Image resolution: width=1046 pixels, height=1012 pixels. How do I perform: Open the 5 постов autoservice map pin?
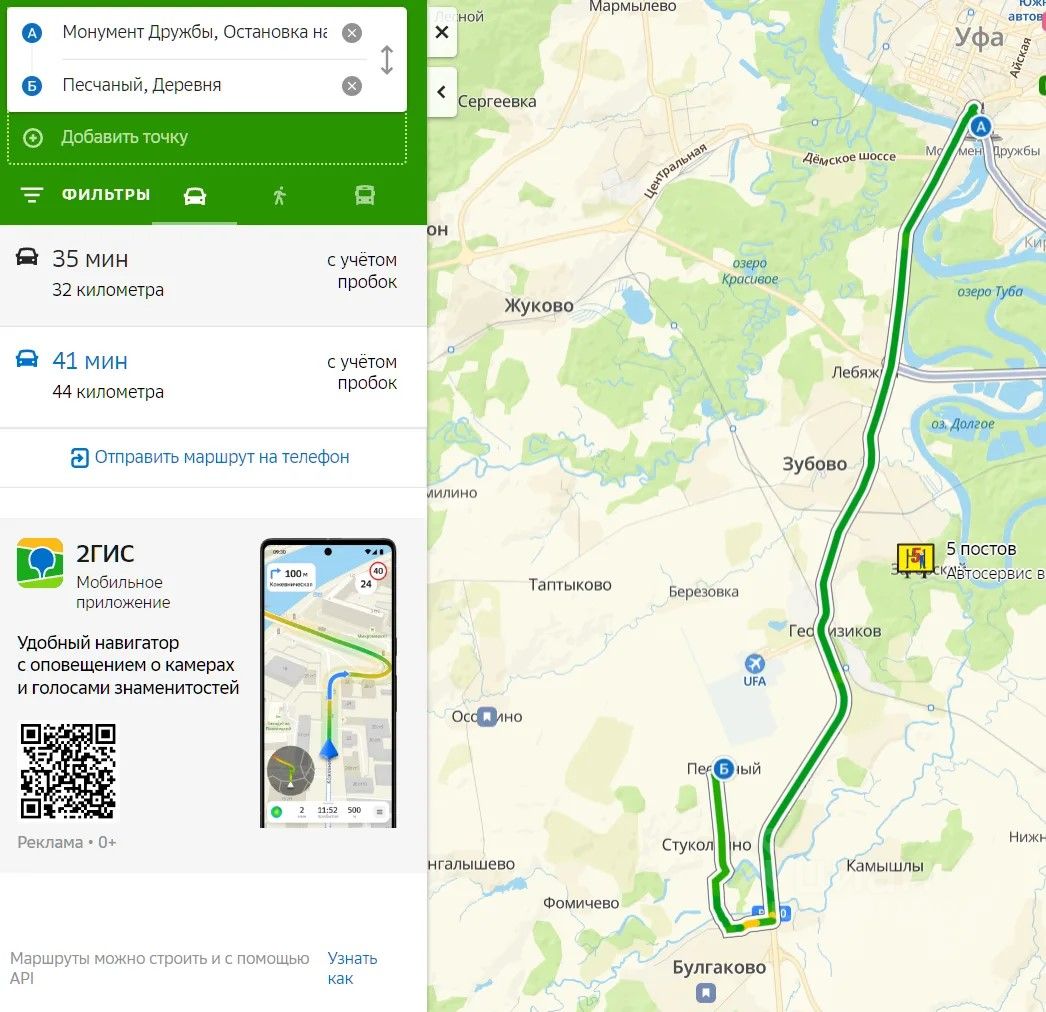915,558
